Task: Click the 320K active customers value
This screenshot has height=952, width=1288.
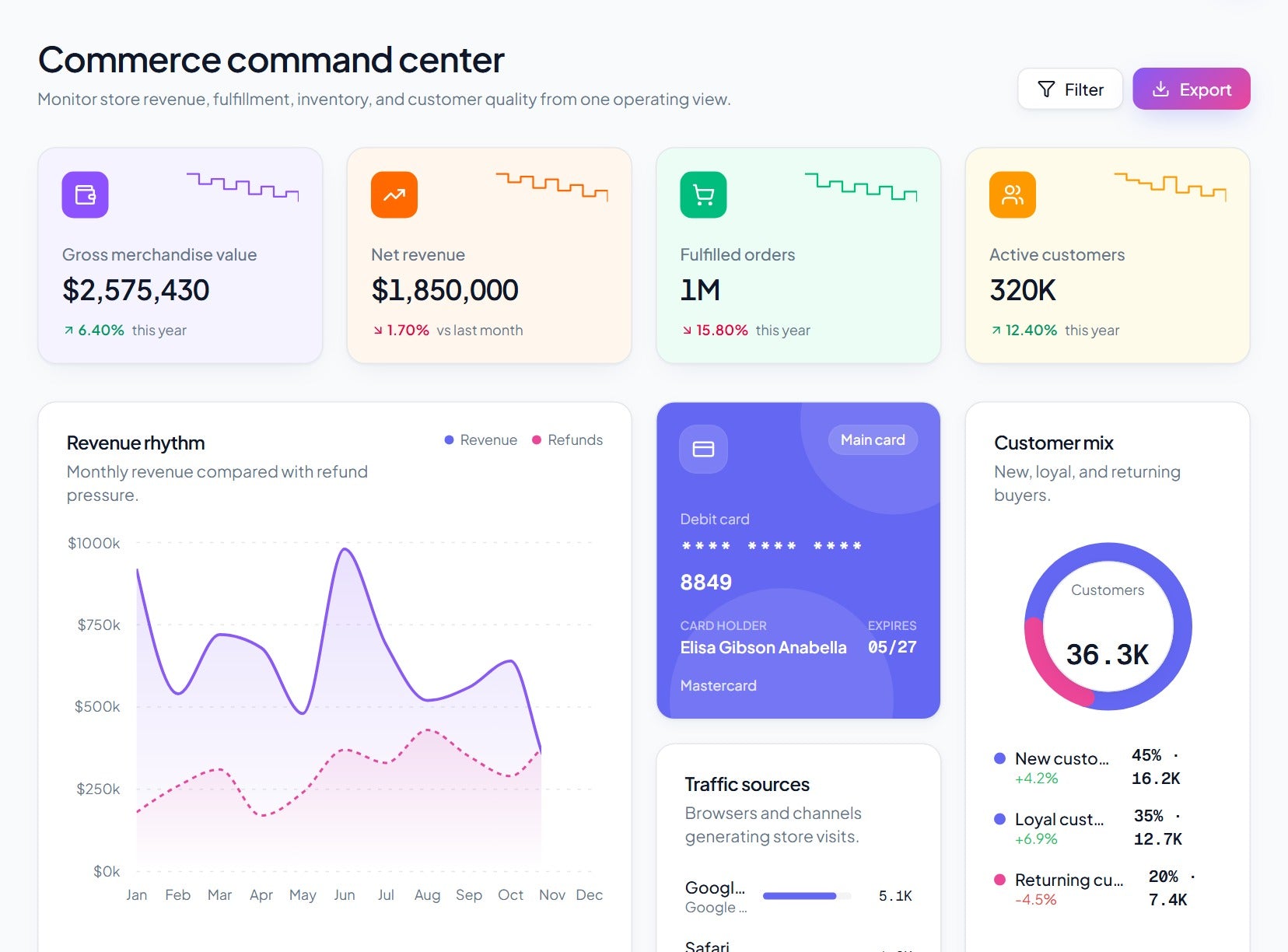Action: coord(1023,290)
